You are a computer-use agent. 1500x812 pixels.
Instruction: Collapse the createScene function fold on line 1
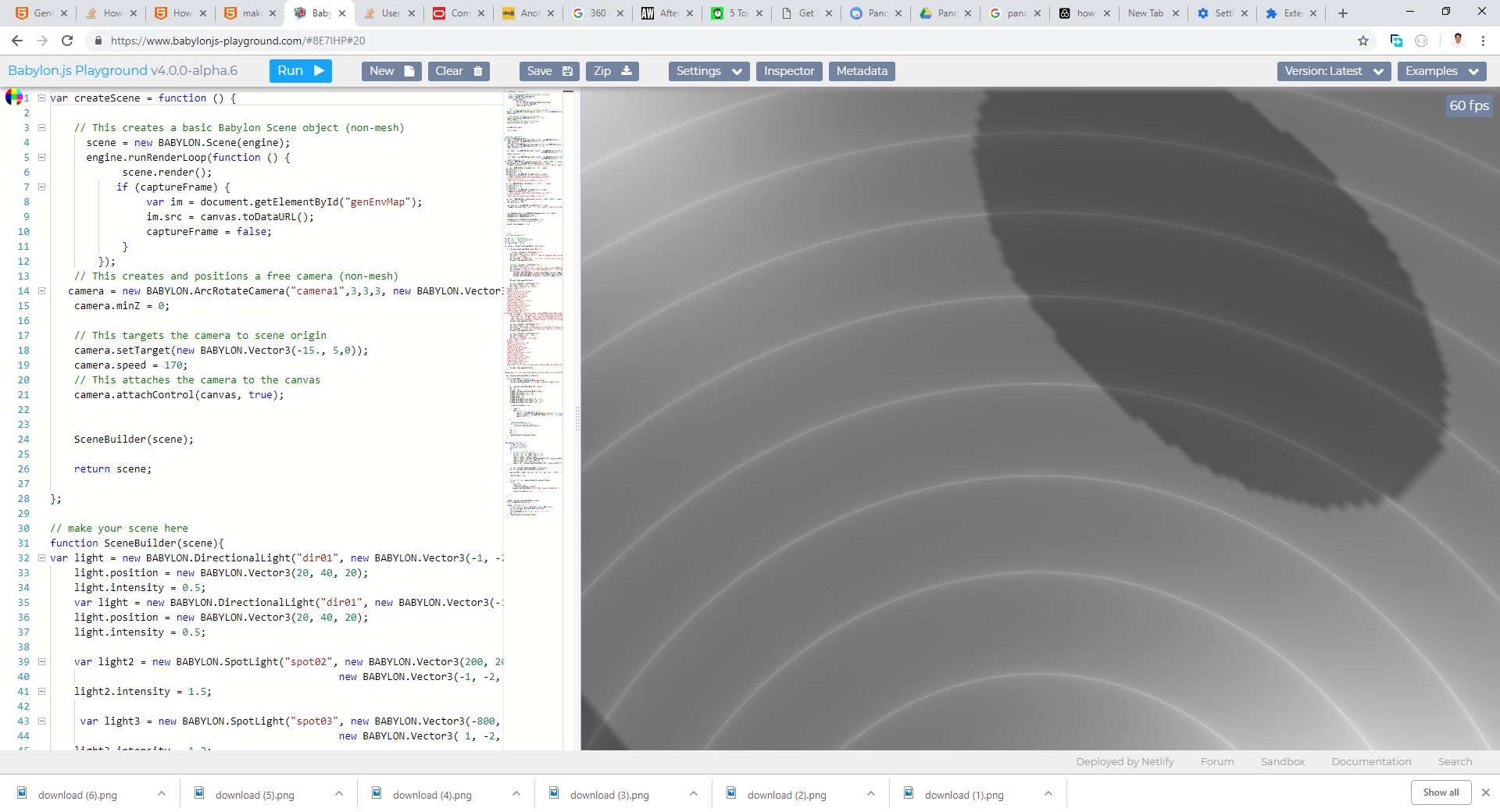[x=41, y=98]
